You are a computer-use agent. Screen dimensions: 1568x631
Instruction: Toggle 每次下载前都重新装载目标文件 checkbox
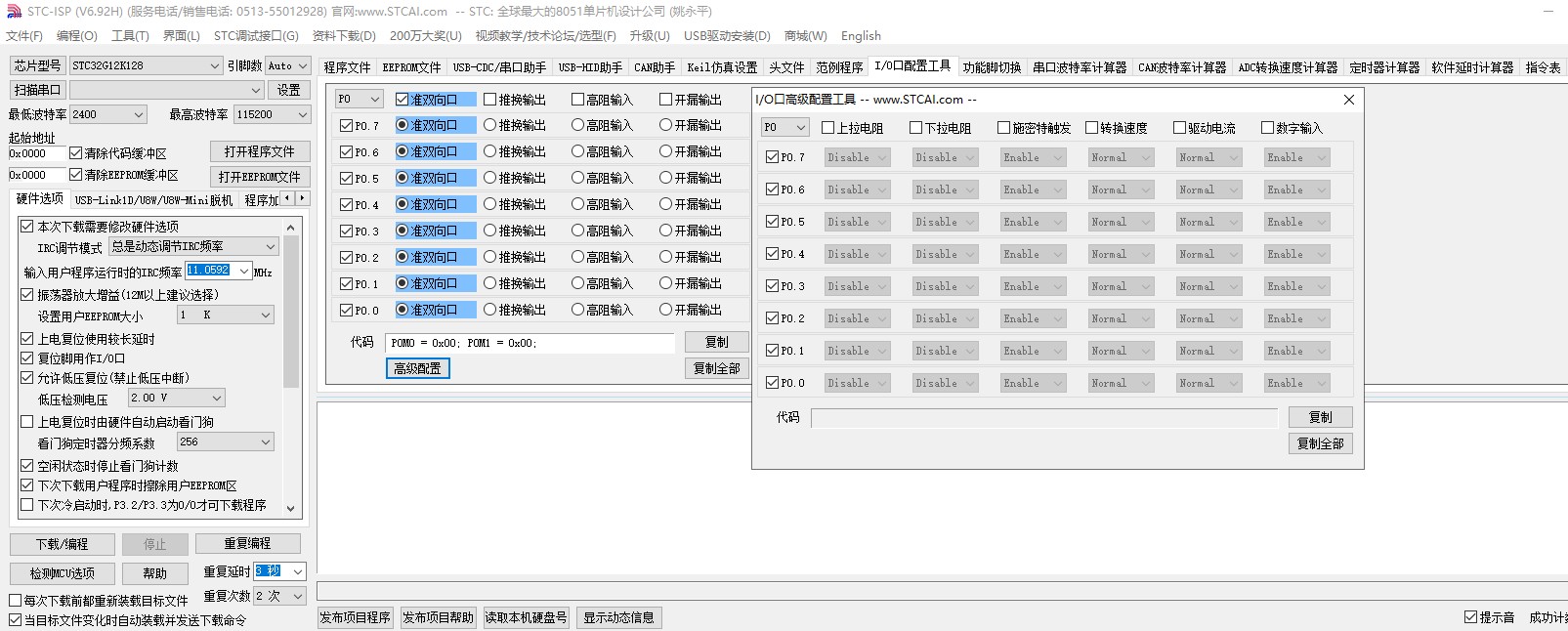click(x=15, y=601)
